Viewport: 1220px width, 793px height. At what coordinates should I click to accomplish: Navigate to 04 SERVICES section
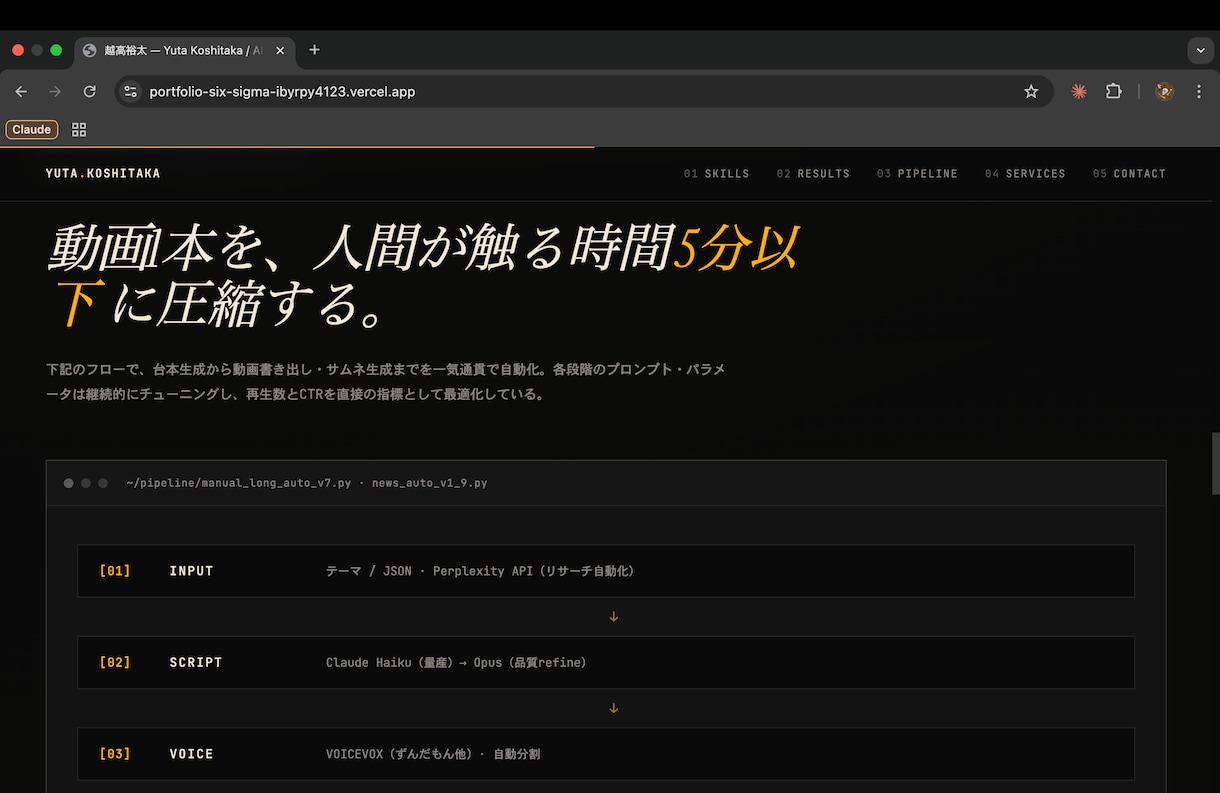click(1025, 173)
